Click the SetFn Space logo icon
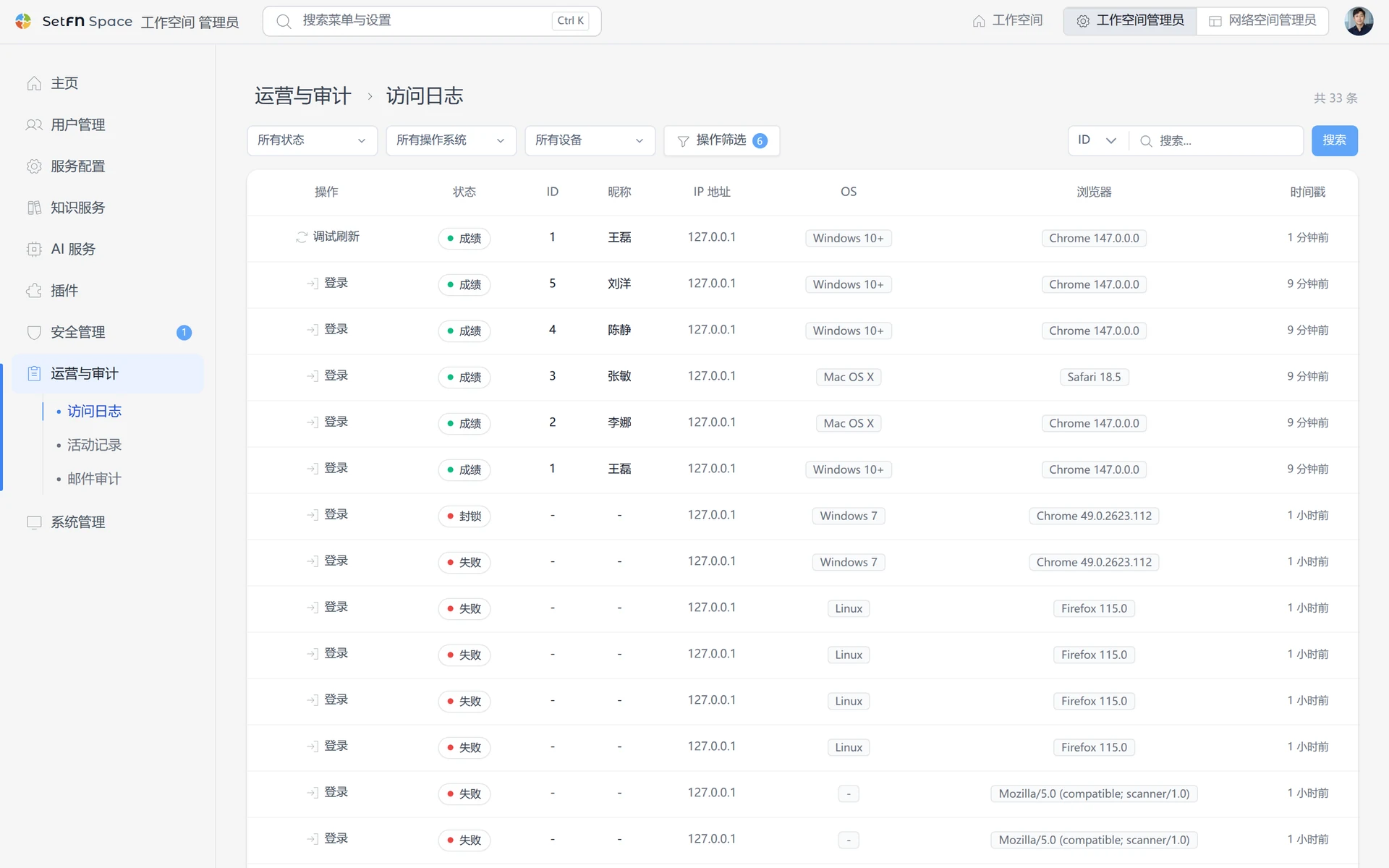The height and width of the screenshot is (868, 1389). click(x=23, y=21)
